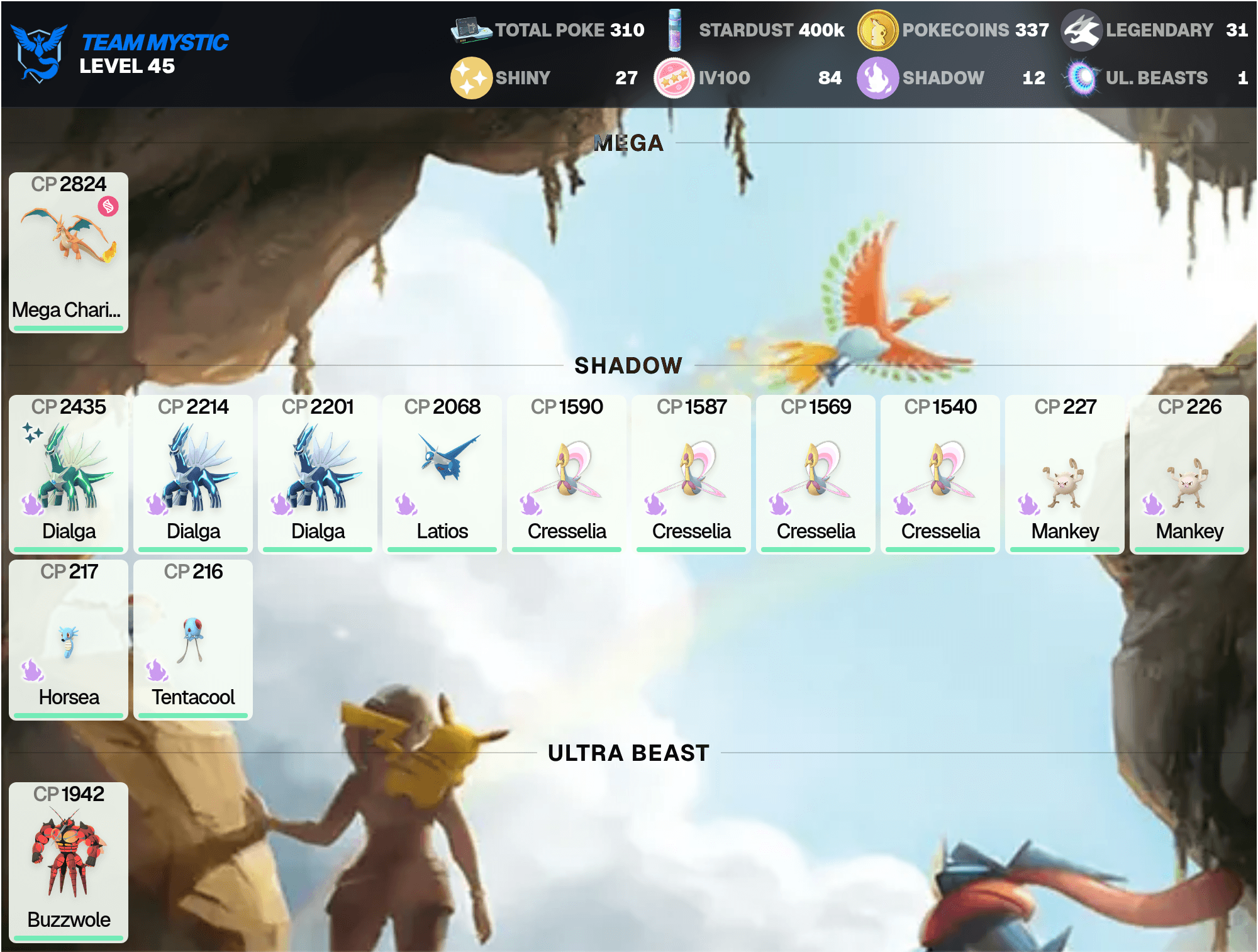1258x952 pixels.
Task: Click the Shiny sparkles icon in header
Action: click(x=471, y=78)
